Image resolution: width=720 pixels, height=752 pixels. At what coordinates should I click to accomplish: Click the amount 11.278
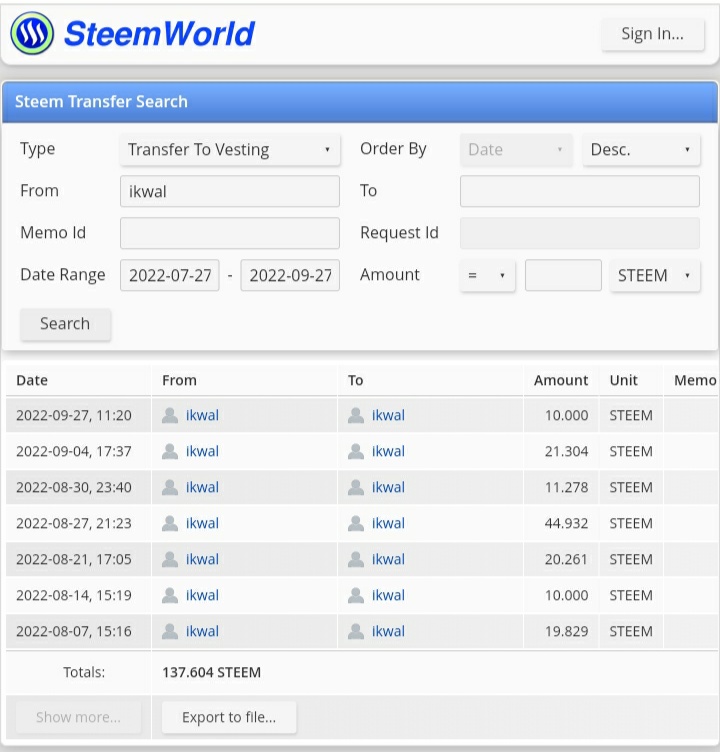tap(567, 487)
